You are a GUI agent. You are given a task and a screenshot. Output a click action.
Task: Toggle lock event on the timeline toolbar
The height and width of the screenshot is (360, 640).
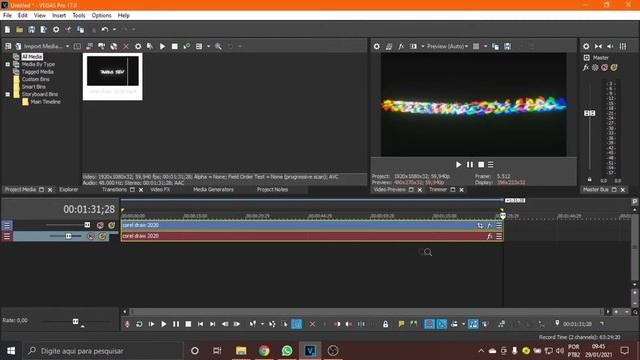click(x=385, y=324)
